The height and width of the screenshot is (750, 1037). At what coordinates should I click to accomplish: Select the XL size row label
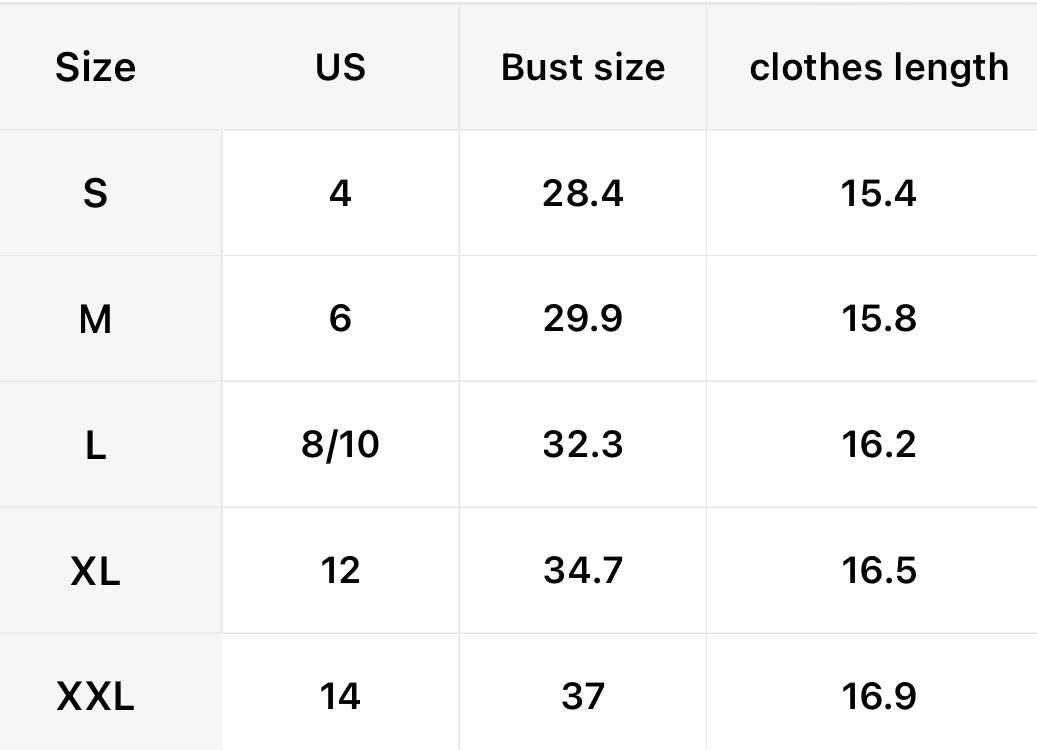tap(95, 571)
